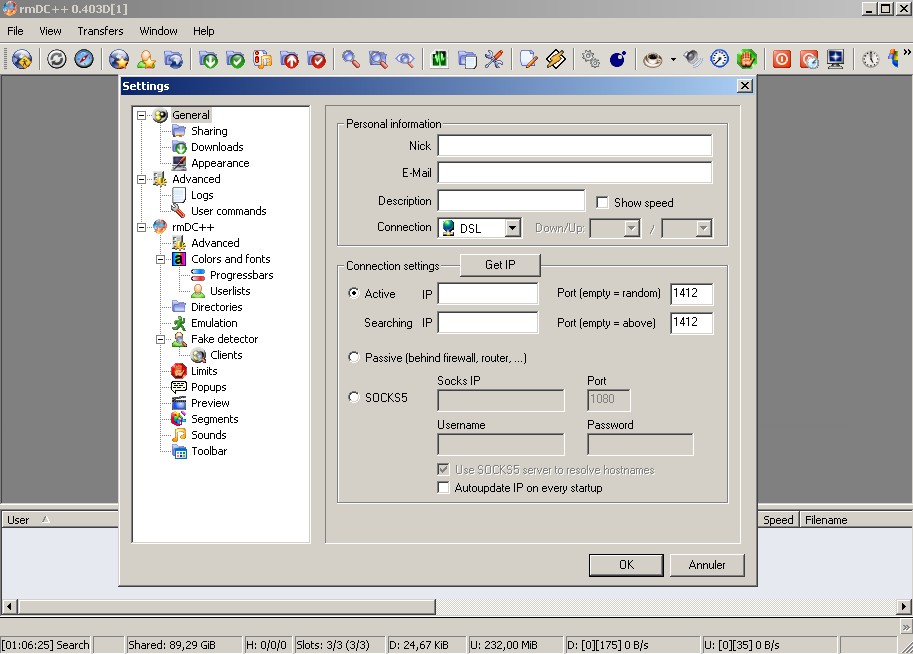This screenshot has height=654, width=913.
Task: Click the speaker mute-sounds toolbar icon
Action: click(692, 59)
